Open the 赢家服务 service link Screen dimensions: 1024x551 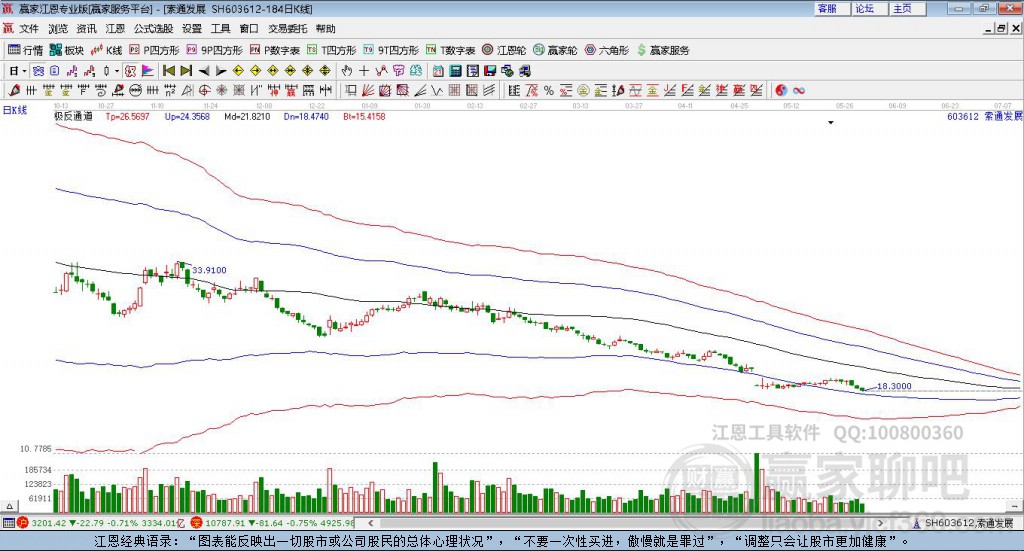coord(663,50)
